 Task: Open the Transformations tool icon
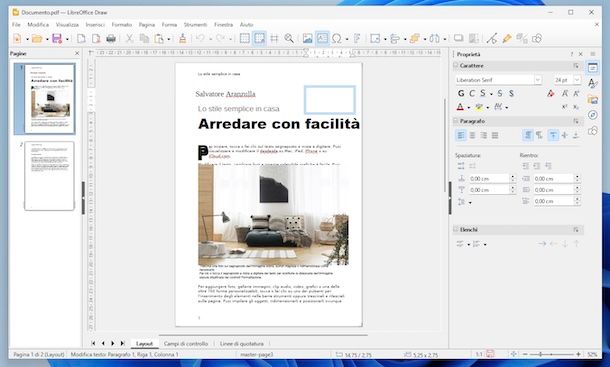click(x=375, y=39)
